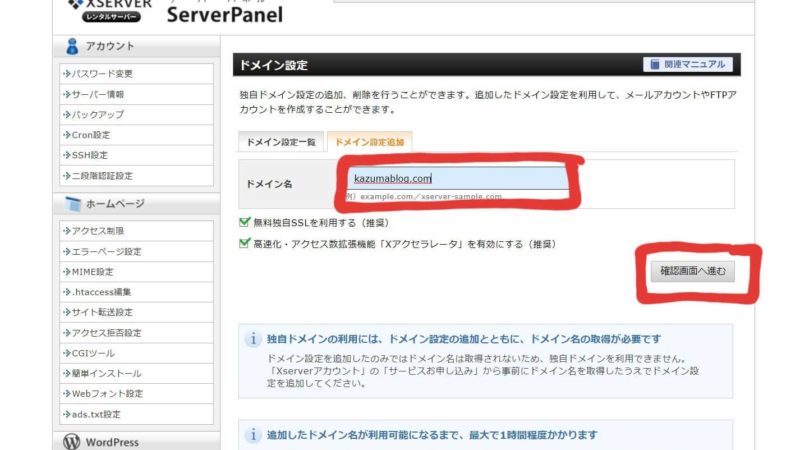This screenshot has height=450, width=800.
Task: Go to Cron設定
Action: tap(136, 135)
